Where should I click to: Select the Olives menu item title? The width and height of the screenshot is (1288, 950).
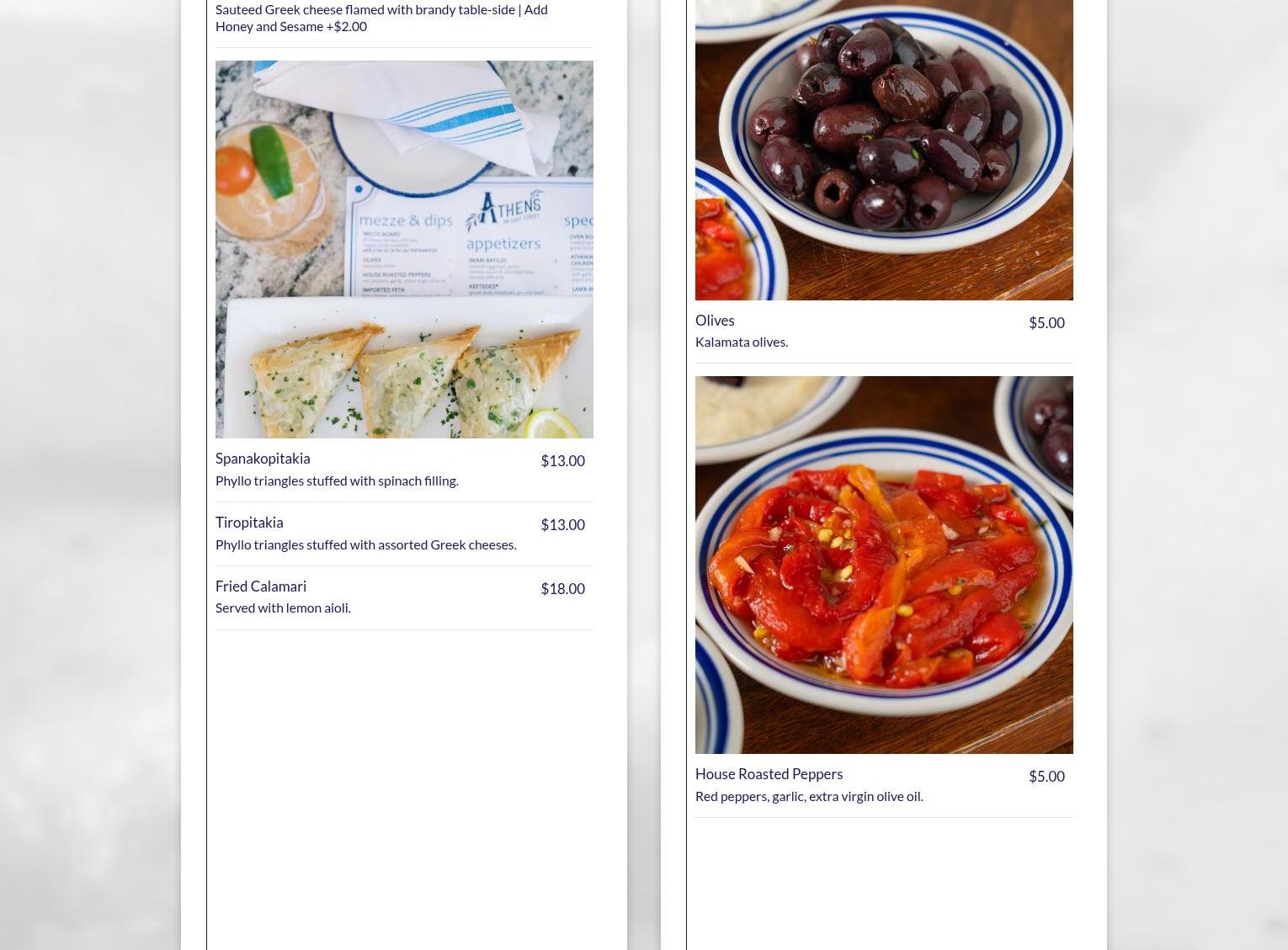tap(715, 321)
